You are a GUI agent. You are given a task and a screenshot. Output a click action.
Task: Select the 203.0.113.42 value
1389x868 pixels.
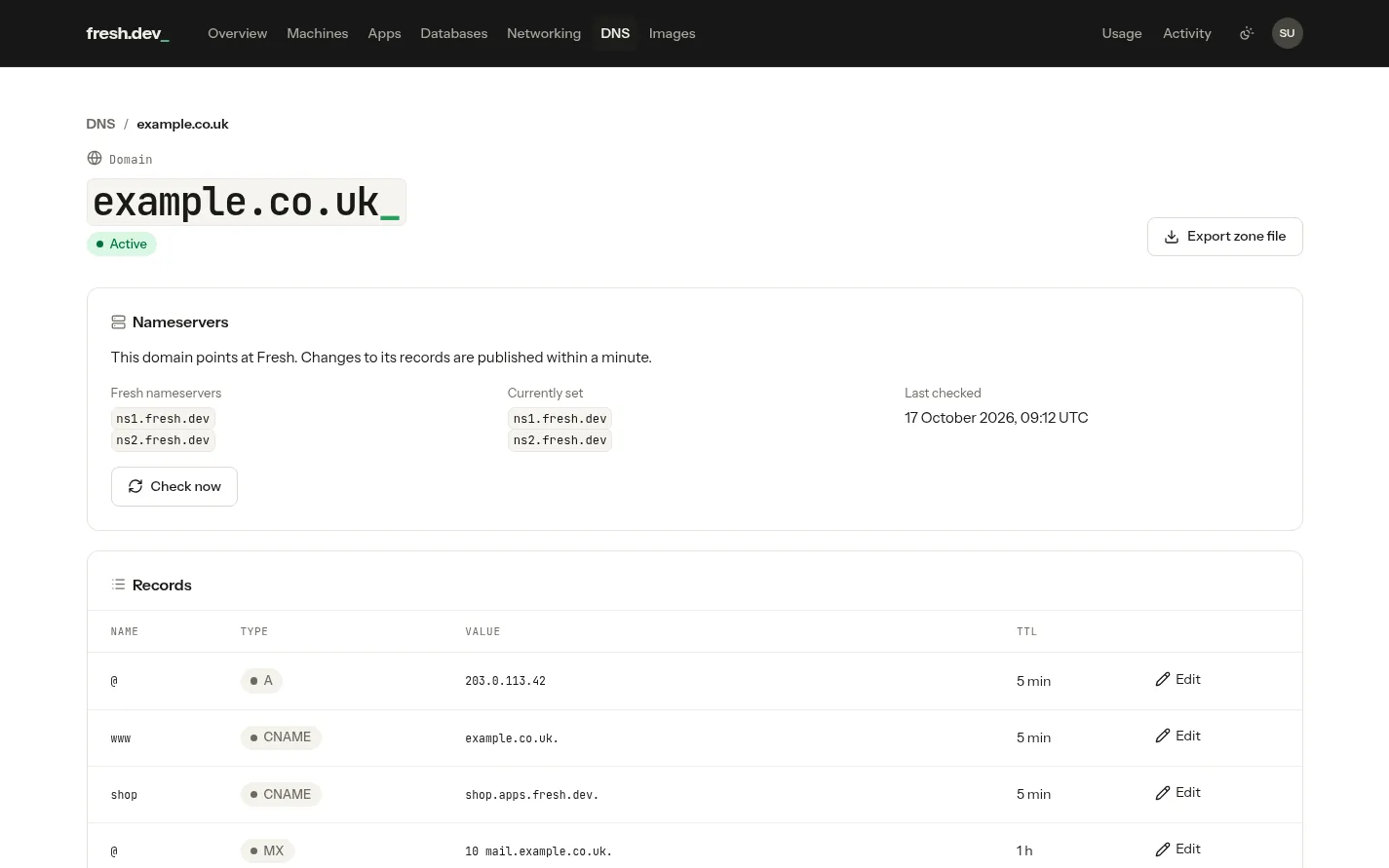click(x=505, y=681)
